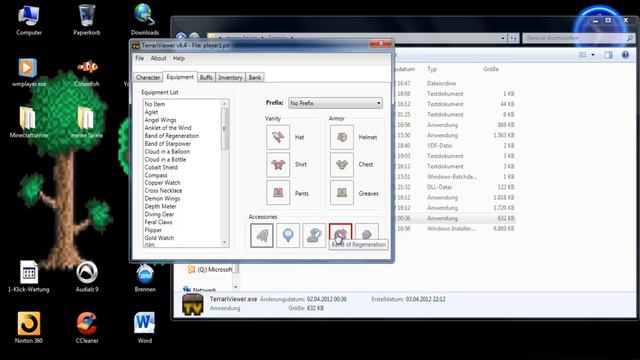Open the meine Spiele folder icon

coord(87,122)
